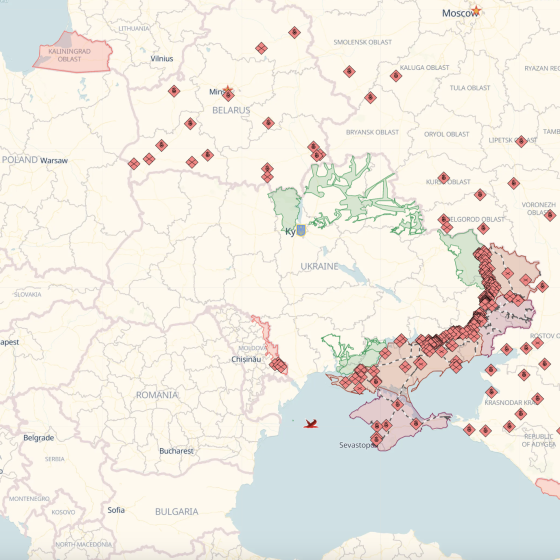Select the marker below Smolensk Oblast label
The height and width of the screenshot is (560, 560).
click(349, 71)
